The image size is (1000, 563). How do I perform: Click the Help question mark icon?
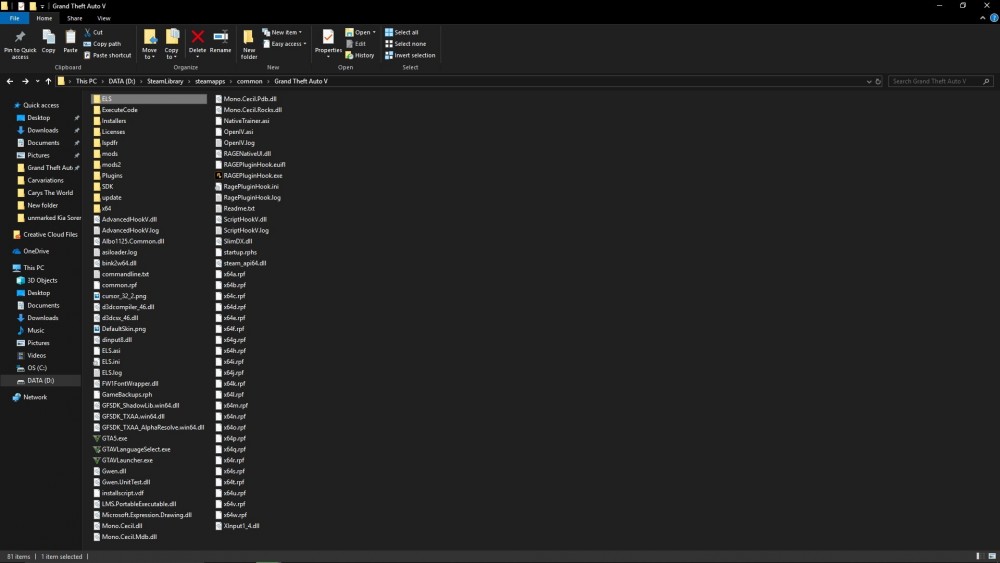point(994,18)
